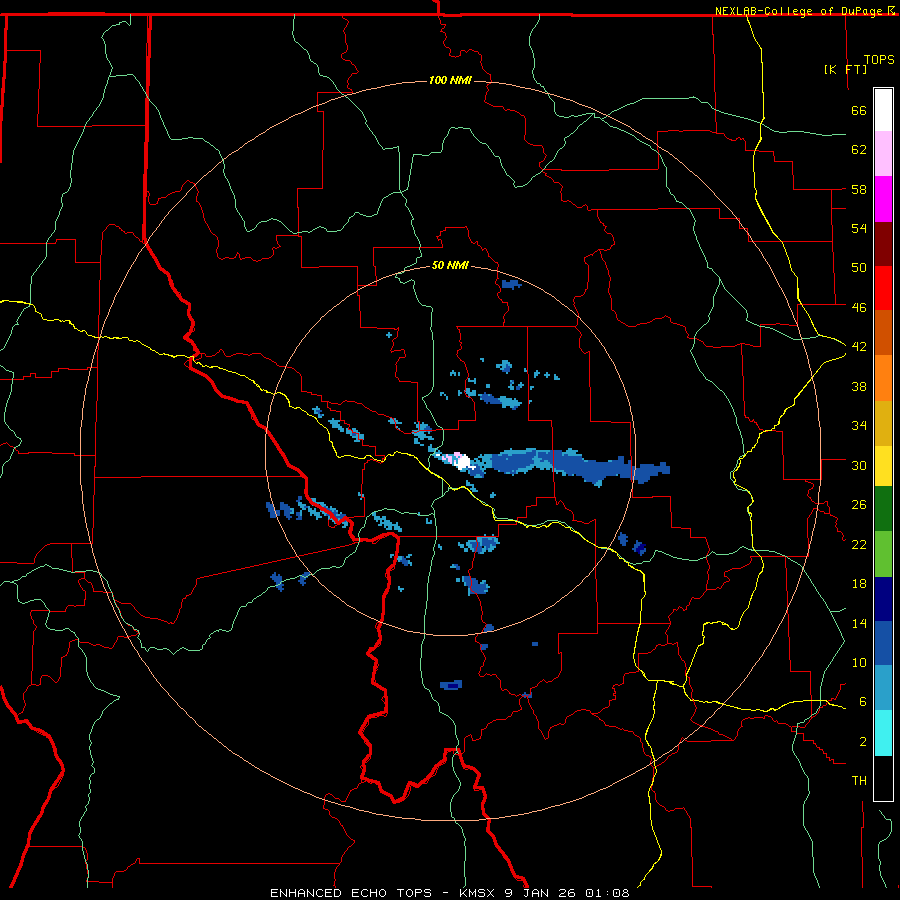Click the TH threshold label
The width and height of the screenshot is (900, 900).
859,781
